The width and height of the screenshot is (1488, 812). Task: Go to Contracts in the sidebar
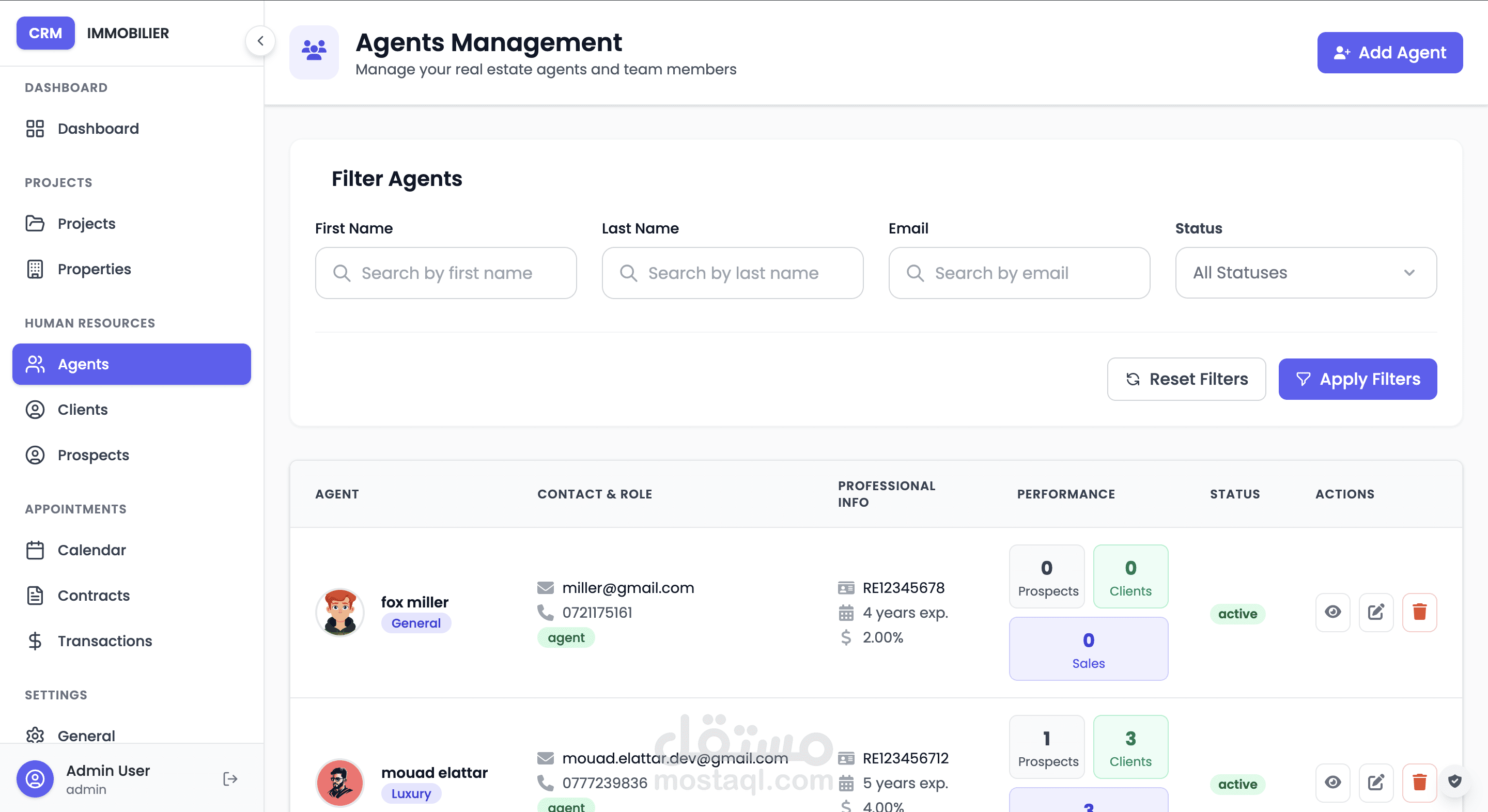point(132,596)
